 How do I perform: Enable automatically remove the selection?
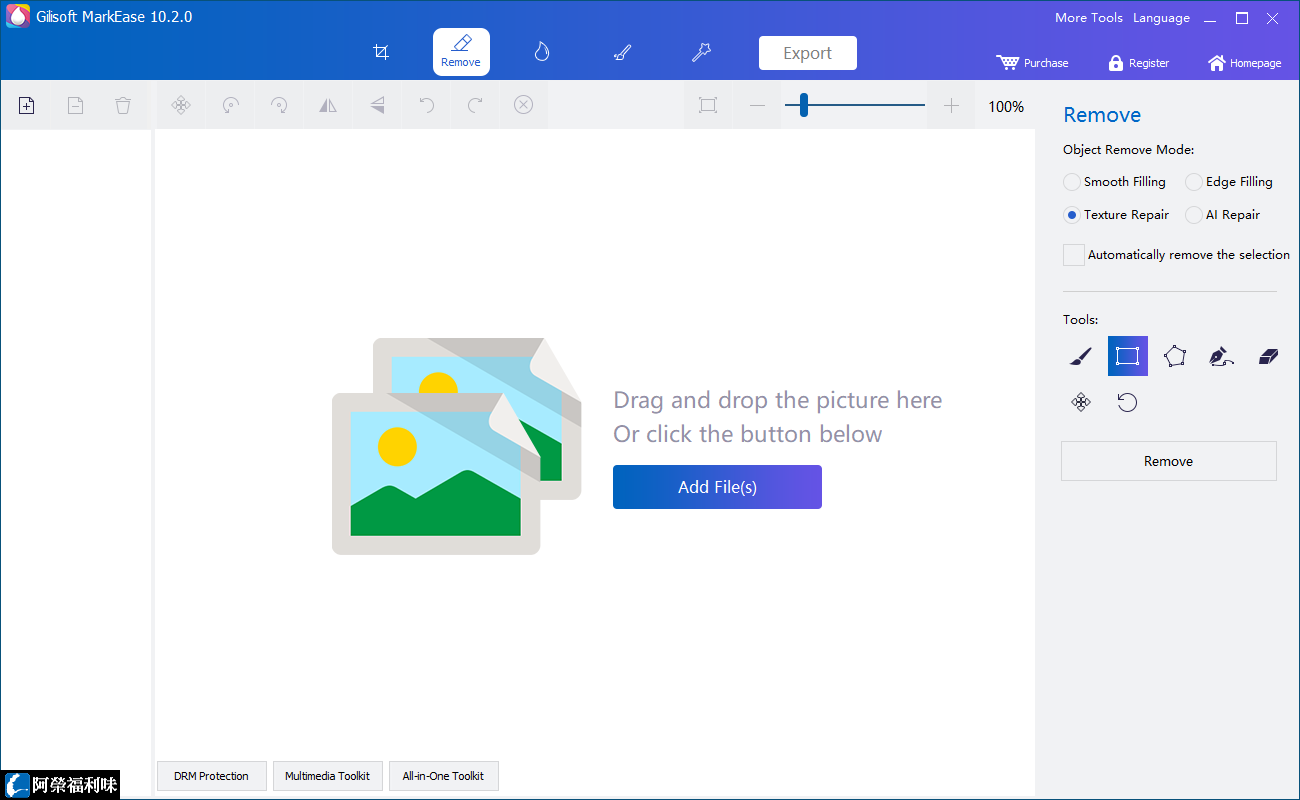coord(1074,255)
